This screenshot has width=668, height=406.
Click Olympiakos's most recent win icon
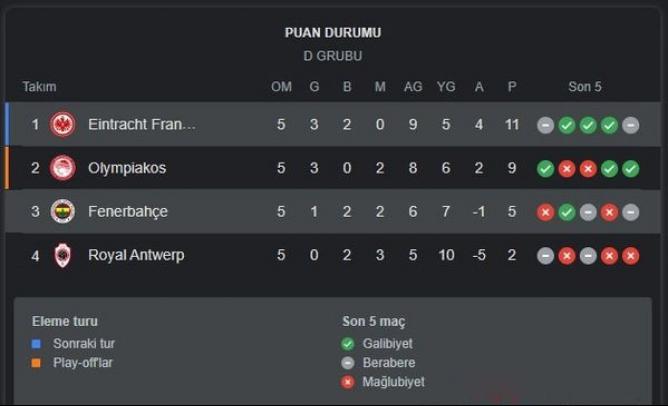click(x=630, y=168)
